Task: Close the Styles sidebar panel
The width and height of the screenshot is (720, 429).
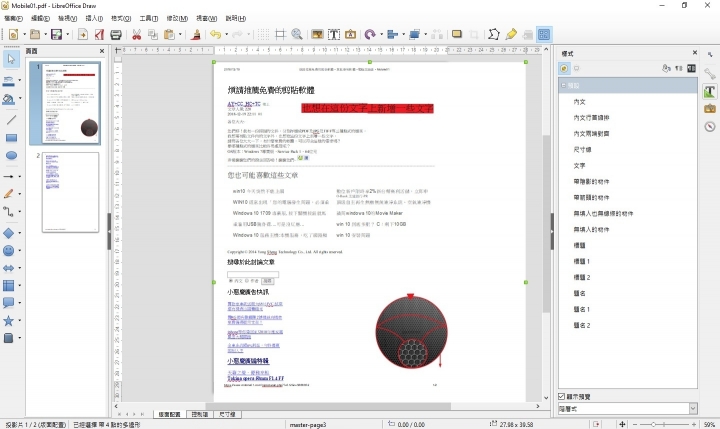Action: [695, 53]
